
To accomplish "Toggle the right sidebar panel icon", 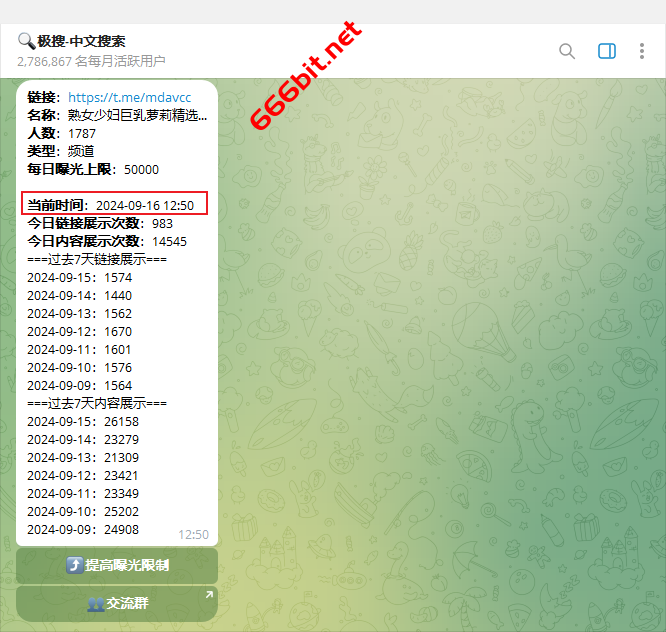I will (607, 51).
